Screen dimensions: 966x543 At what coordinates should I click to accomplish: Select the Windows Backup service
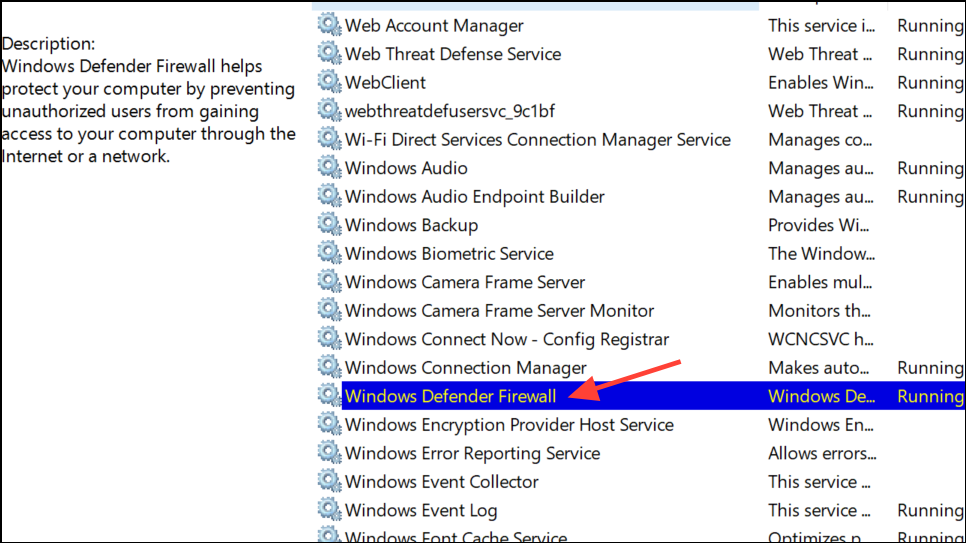[412, 225]
